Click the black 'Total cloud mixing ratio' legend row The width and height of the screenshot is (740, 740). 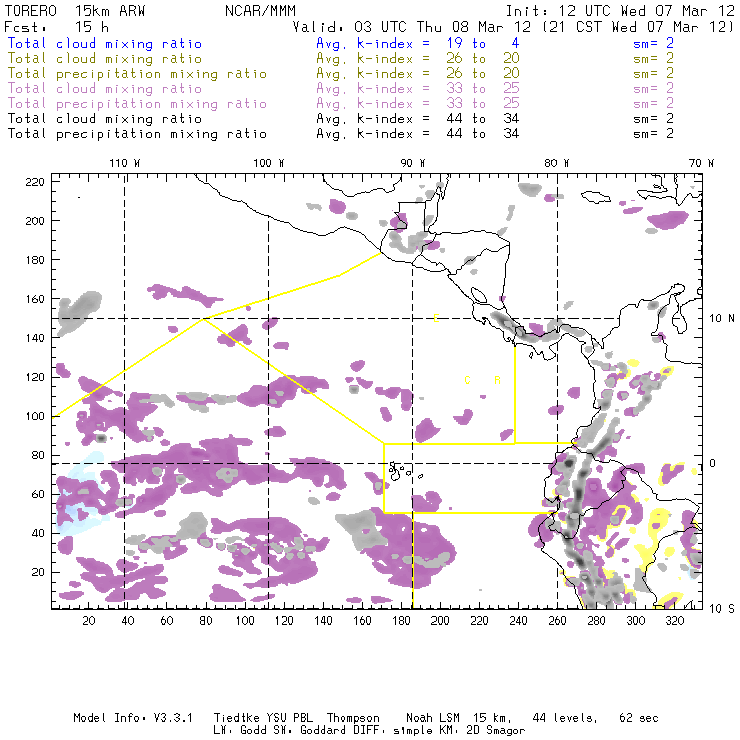tap(105, 119)
